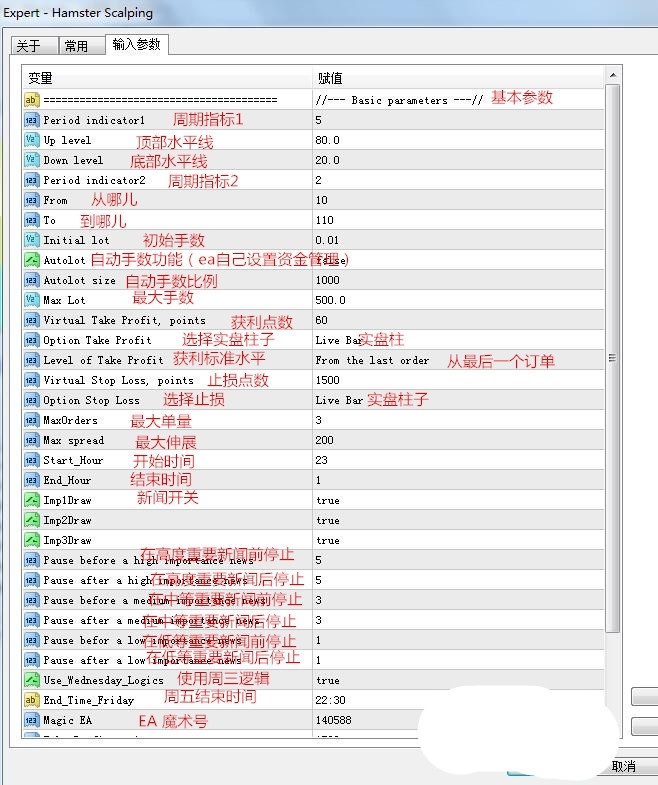Click the vertical scrollbar of parameter list
This screenshot has height=785, width=658.
[613, 357]
